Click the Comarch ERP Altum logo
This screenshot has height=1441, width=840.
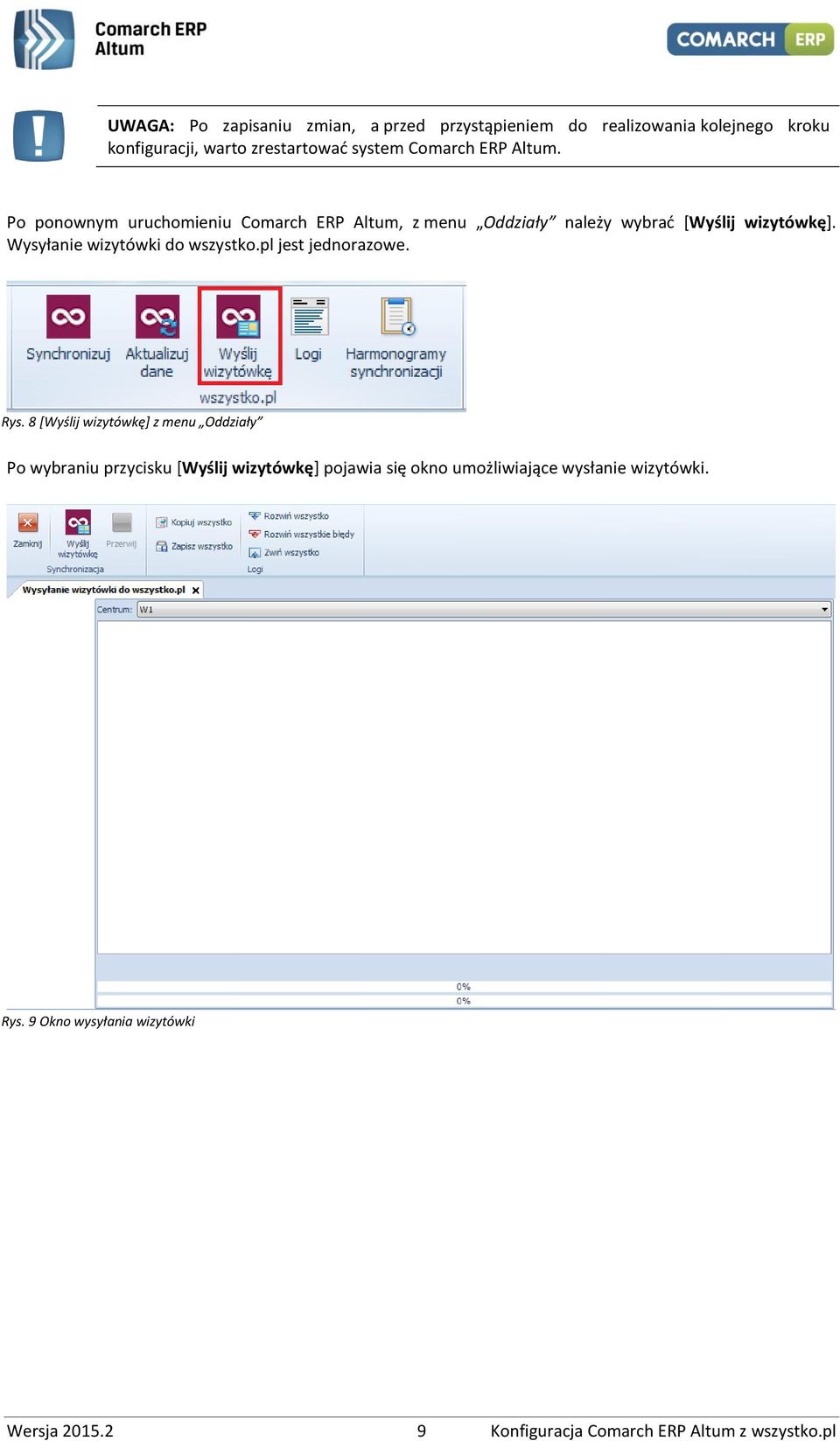click(110, 39)
